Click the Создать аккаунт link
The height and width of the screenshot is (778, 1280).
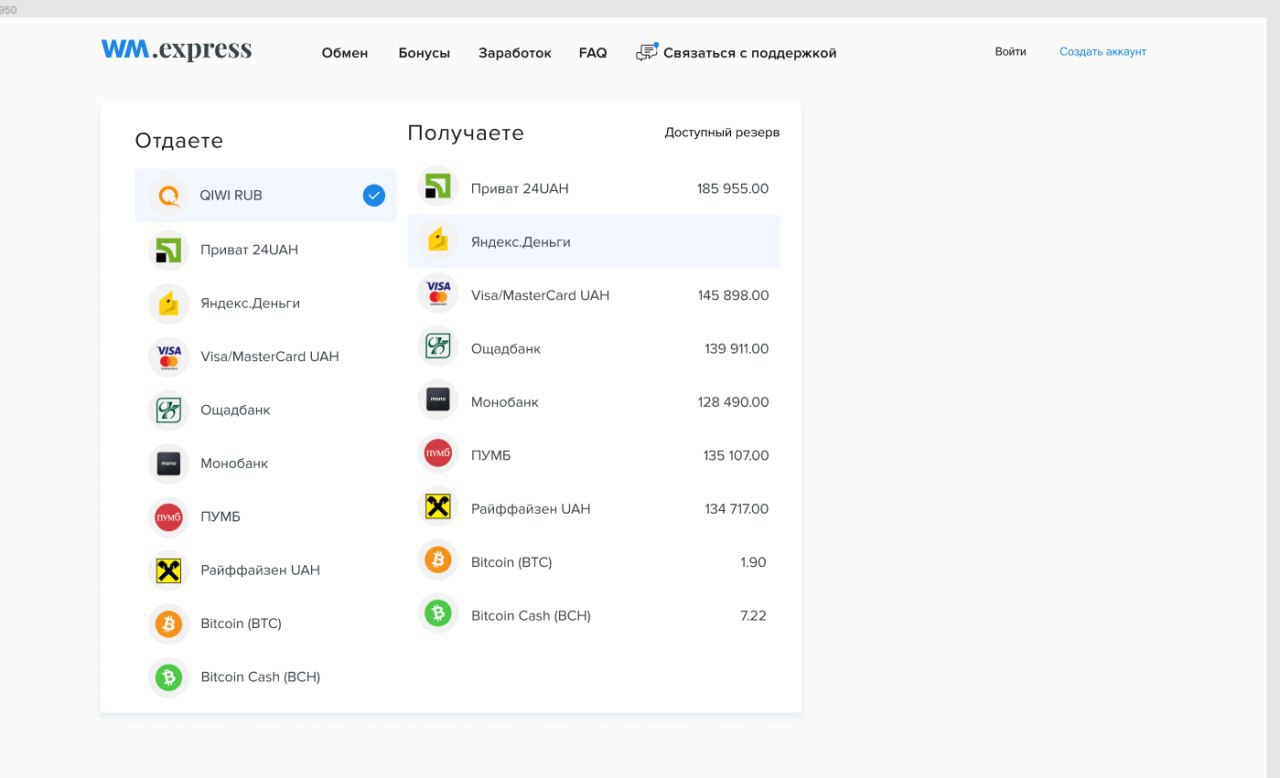(1103, 52)
